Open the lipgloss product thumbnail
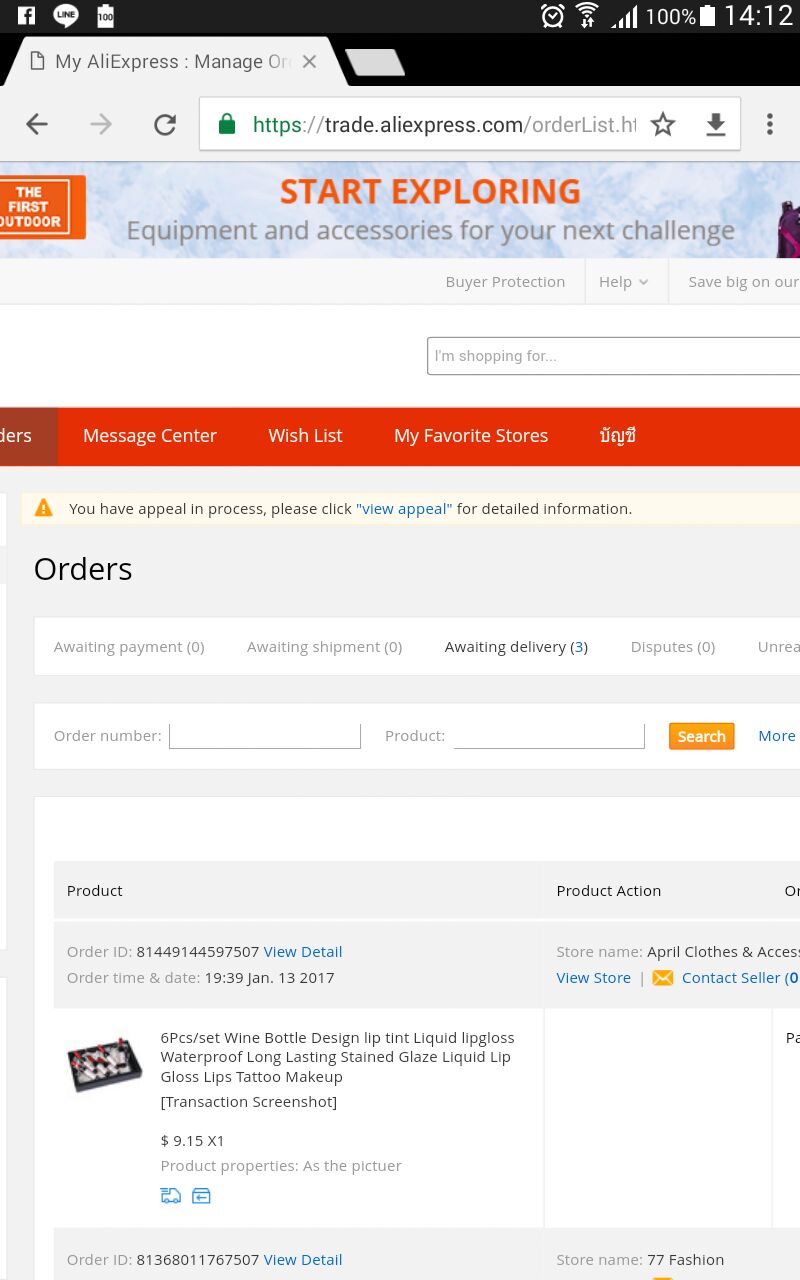 [x=104, y=1064]
